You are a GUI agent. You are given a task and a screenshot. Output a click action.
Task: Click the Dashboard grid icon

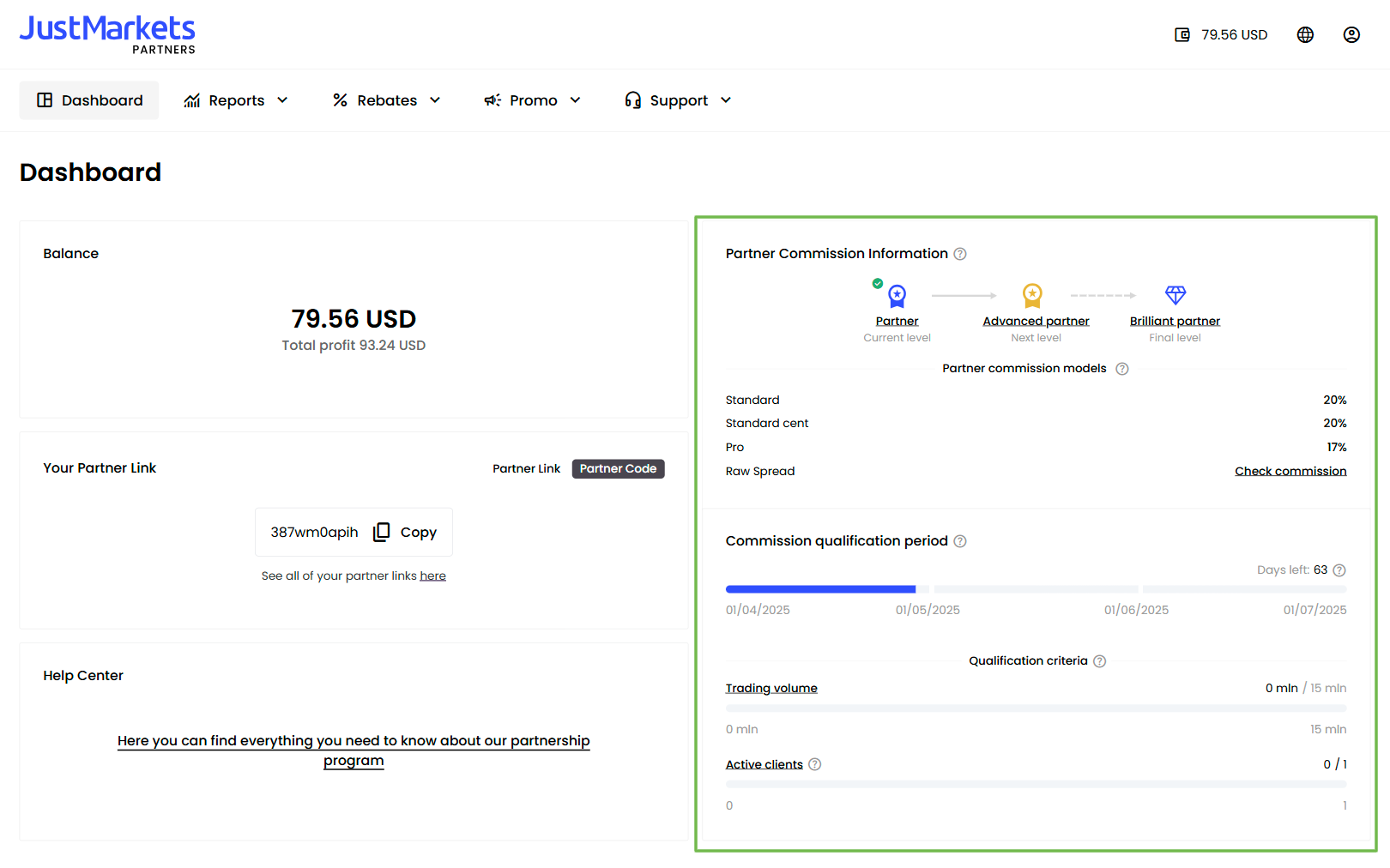[x=45, y=100]
